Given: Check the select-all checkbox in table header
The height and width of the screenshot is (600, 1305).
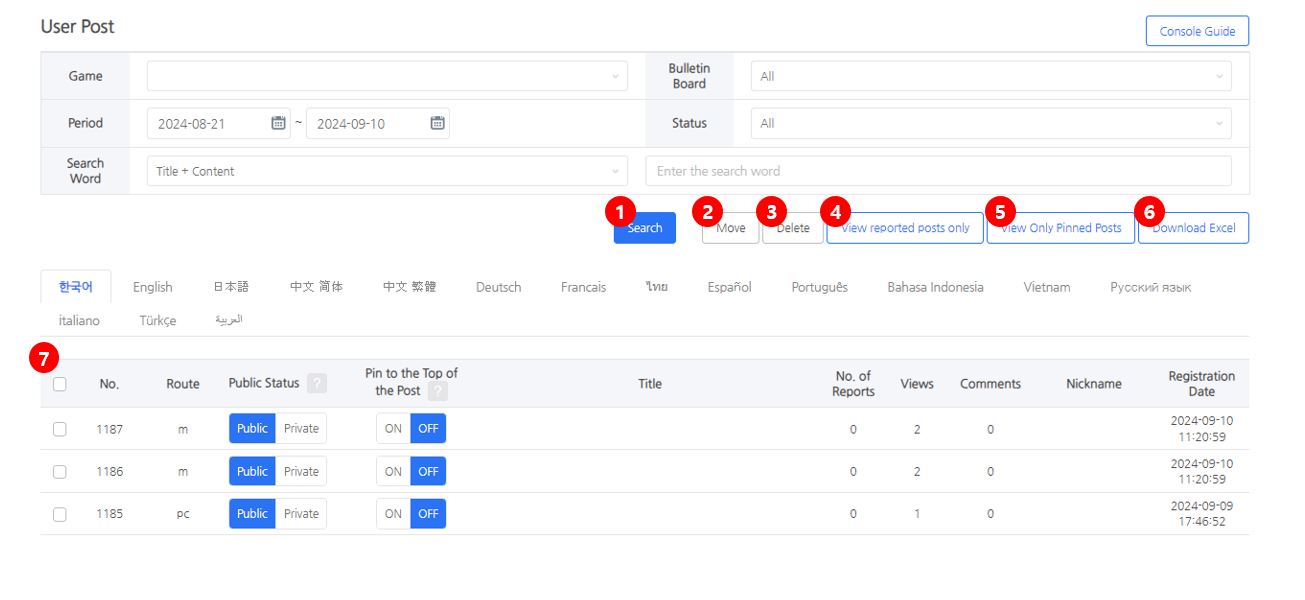Looking at the screenshot, I should [60, 384].
